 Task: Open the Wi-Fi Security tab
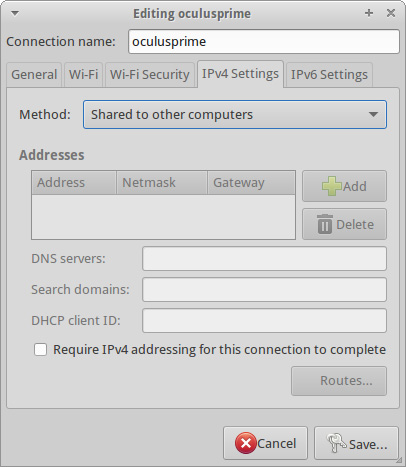pos(150,75)
